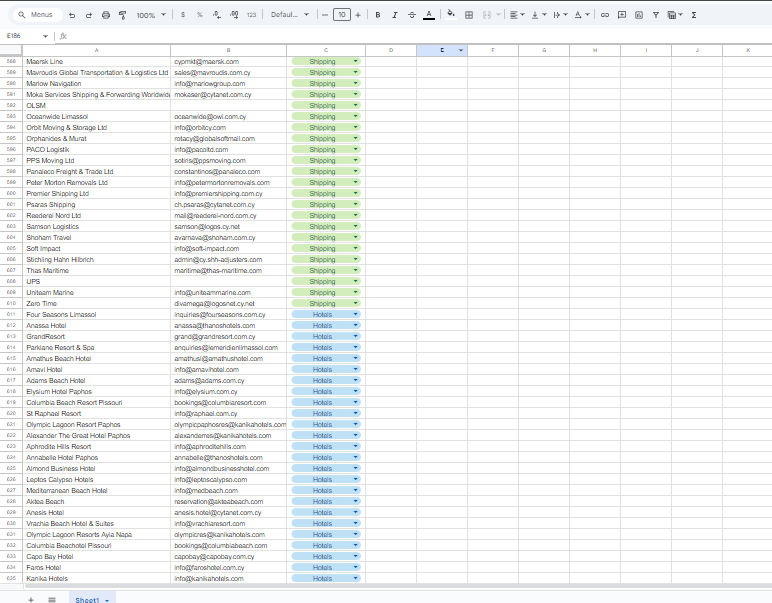Select the Samson Logistics cell
The width and height of the screenshot is (772, 603).
tap(96, 226)
